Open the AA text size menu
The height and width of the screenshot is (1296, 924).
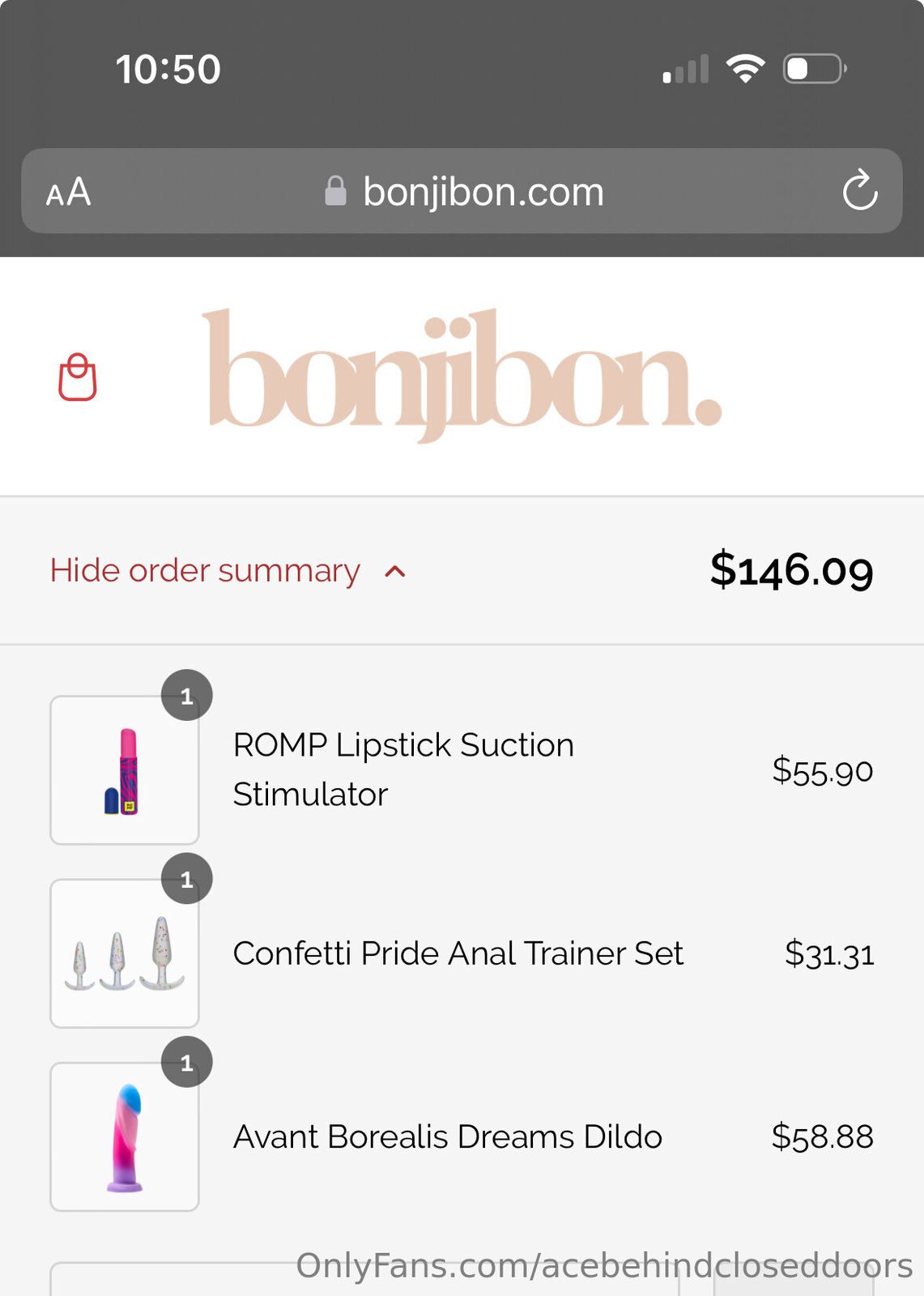click(69, 192)
